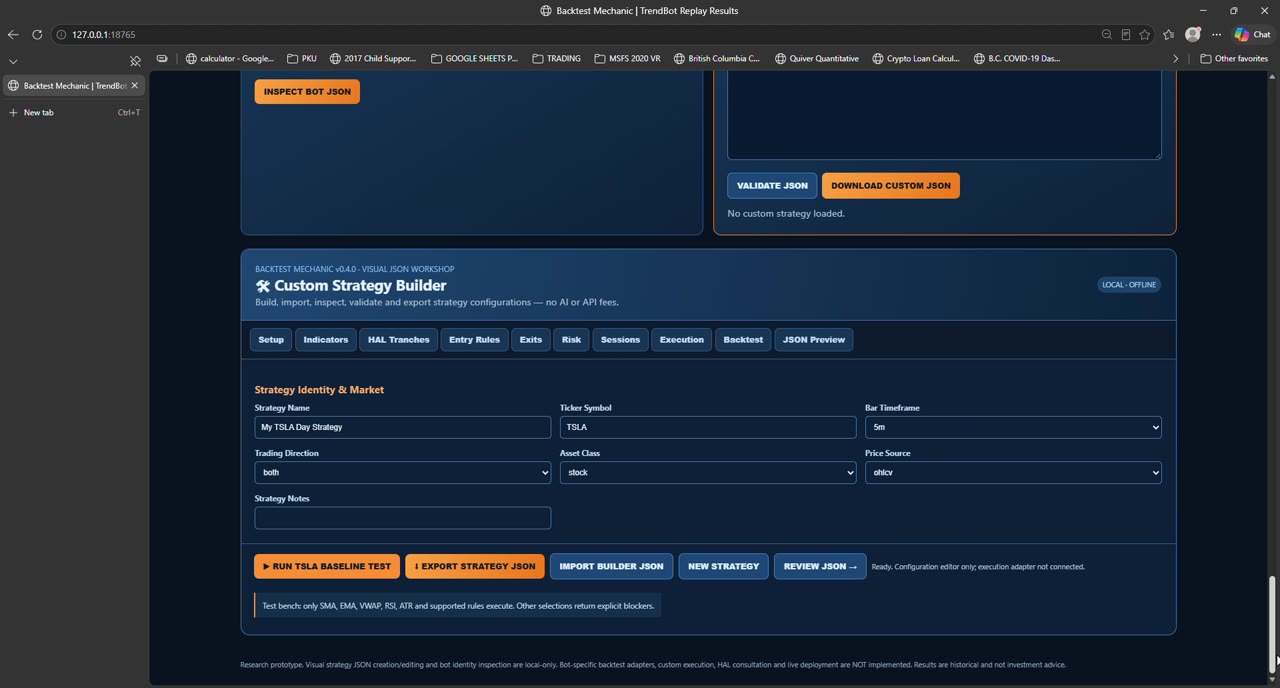Image resolution: width=1280 pixels, height=688 pixels.
Task: Open the Crypto Loan Calculator bookmark
Action: coord(916,58)
